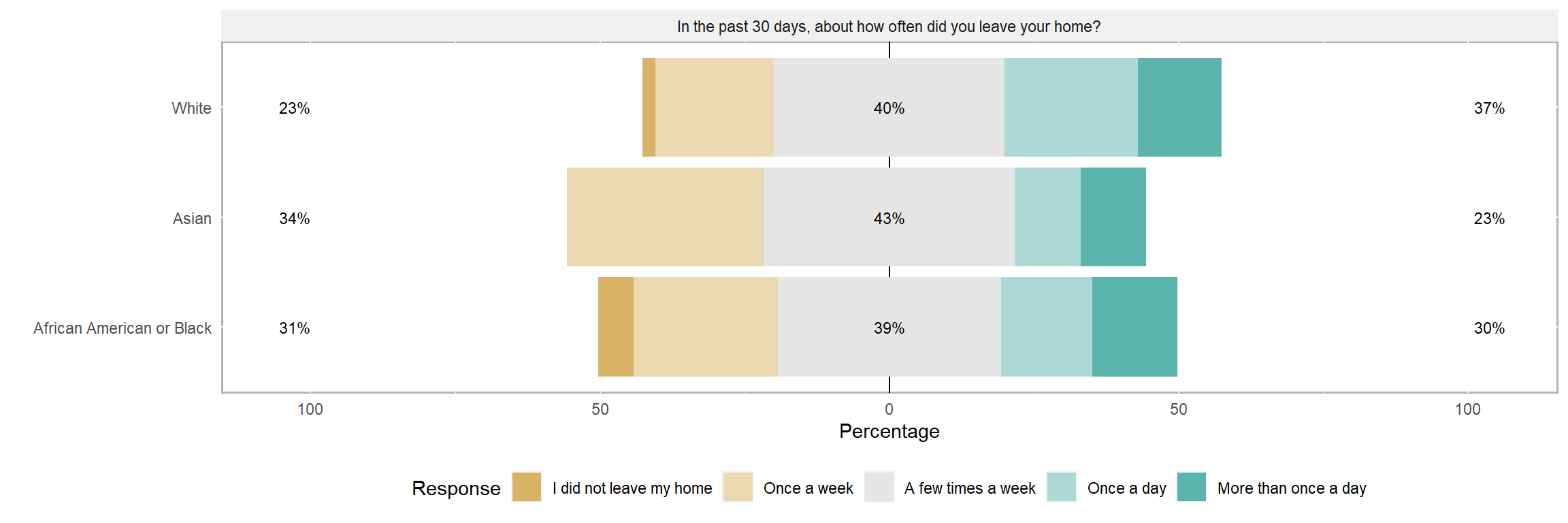Click the "African American or Black" axis label
Screen dimensions: 1568x523
122,328
